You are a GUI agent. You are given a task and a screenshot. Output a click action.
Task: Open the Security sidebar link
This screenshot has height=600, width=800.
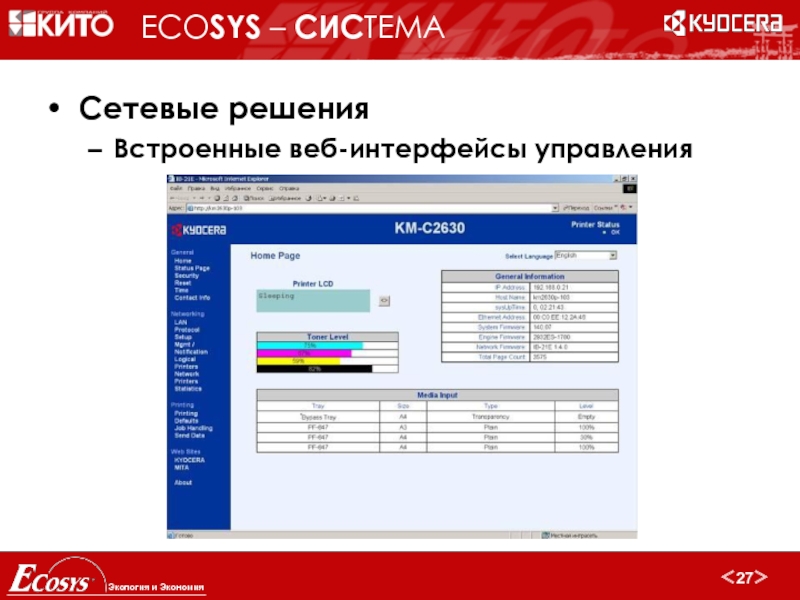(186, 275)
